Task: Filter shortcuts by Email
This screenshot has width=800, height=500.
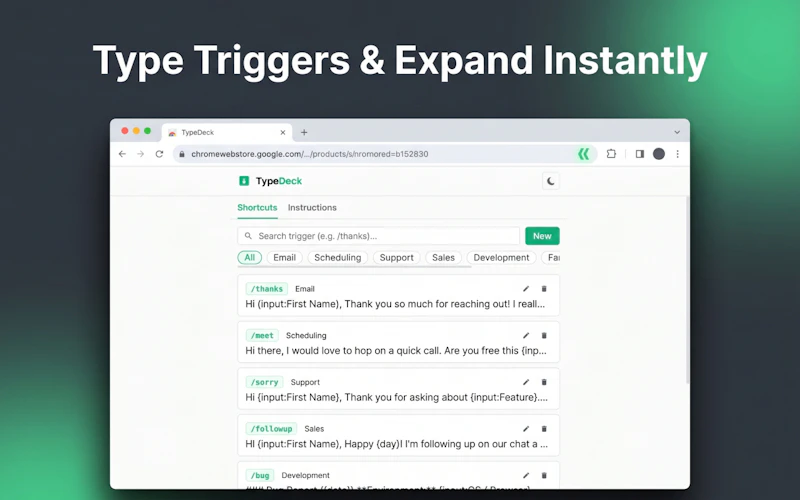Action: pos(284,258)
